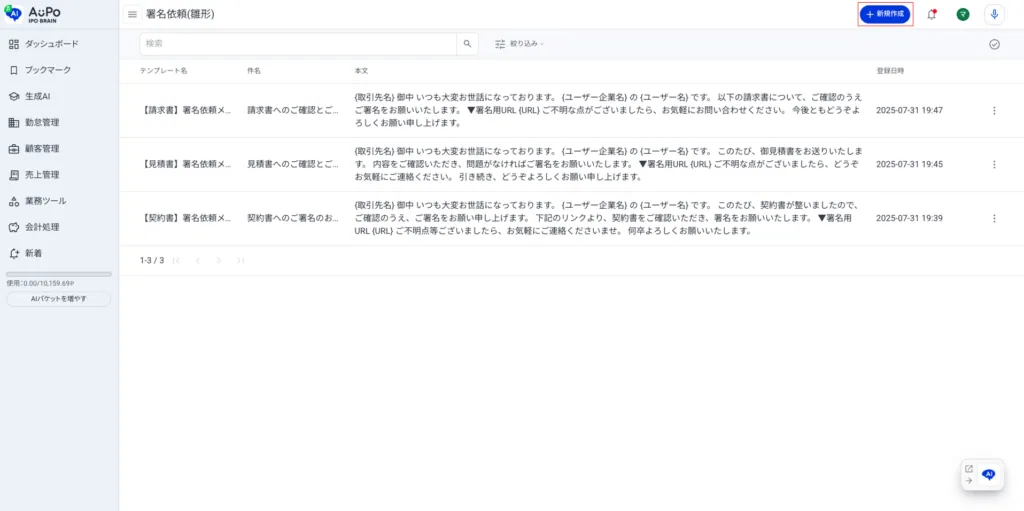Expand the 絞り込み filter dropdown
The width and height of the screenshot is (1024, 511).
526,44
